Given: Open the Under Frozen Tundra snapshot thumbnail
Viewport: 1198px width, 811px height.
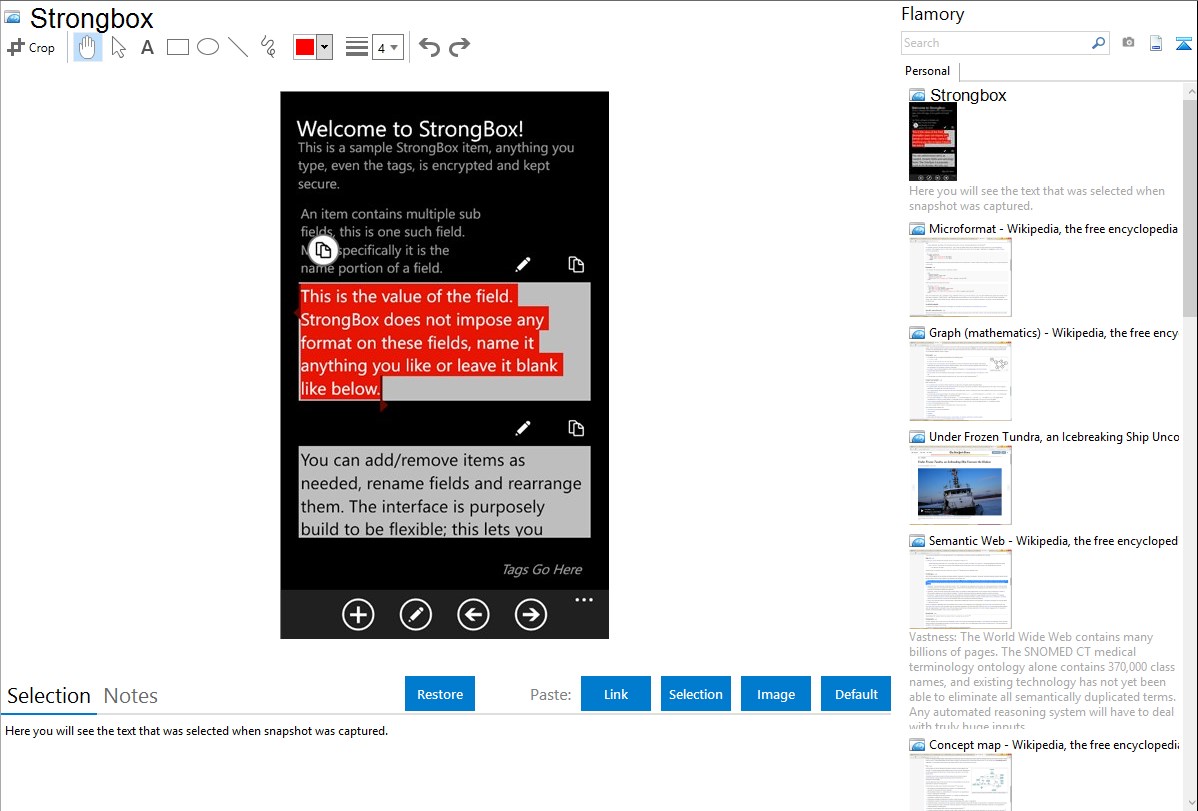Looking at the screenshot, I should point(960,485).
